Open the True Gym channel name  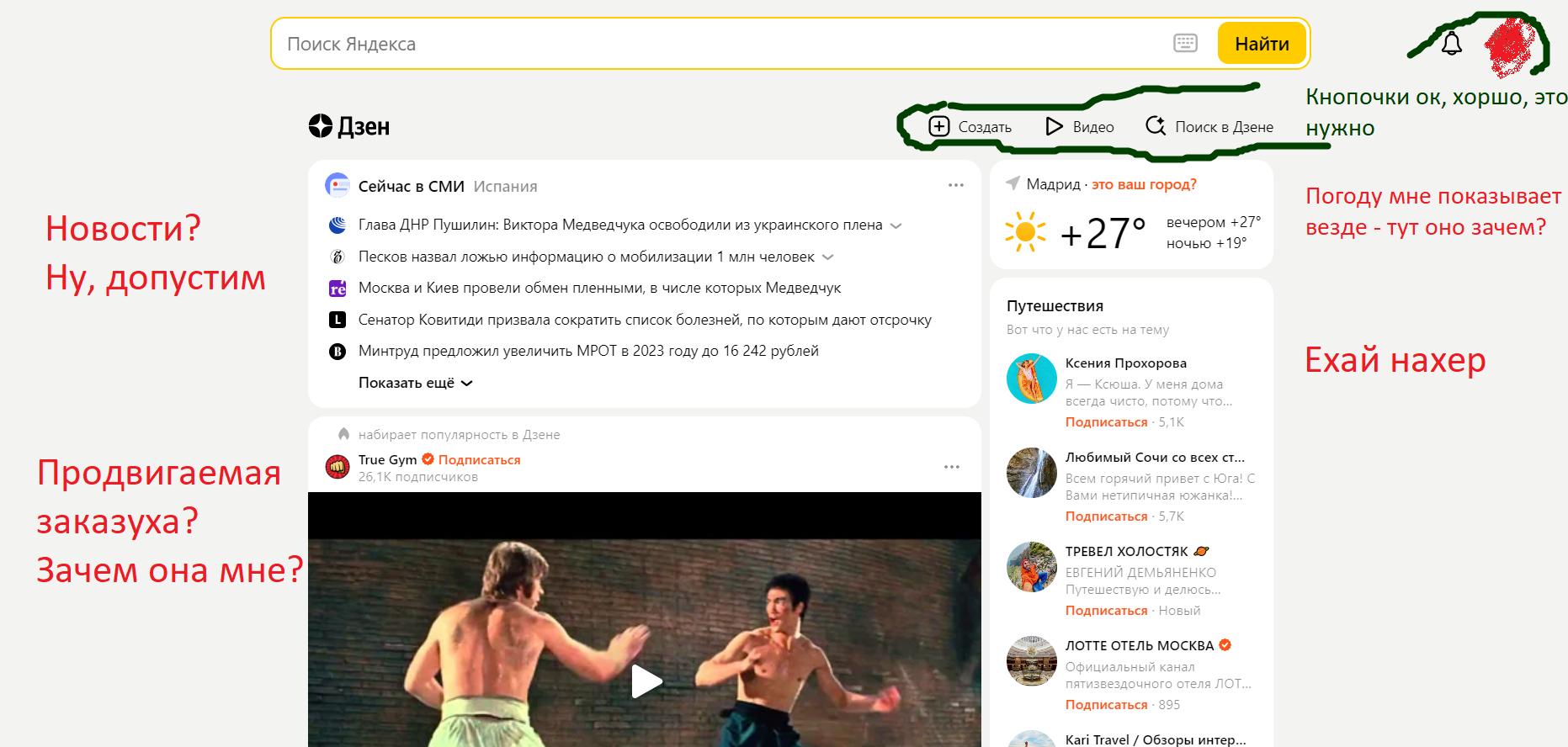(387, 459)
